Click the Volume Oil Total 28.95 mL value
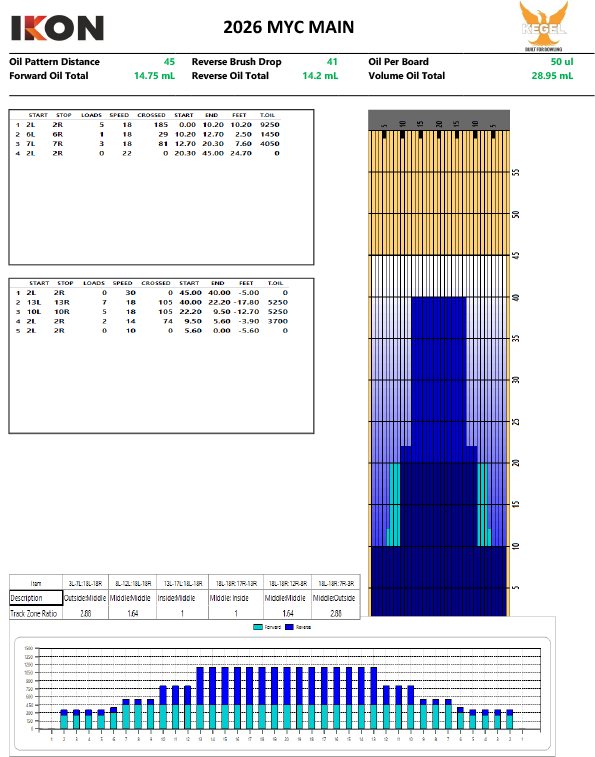 [552, 76]
